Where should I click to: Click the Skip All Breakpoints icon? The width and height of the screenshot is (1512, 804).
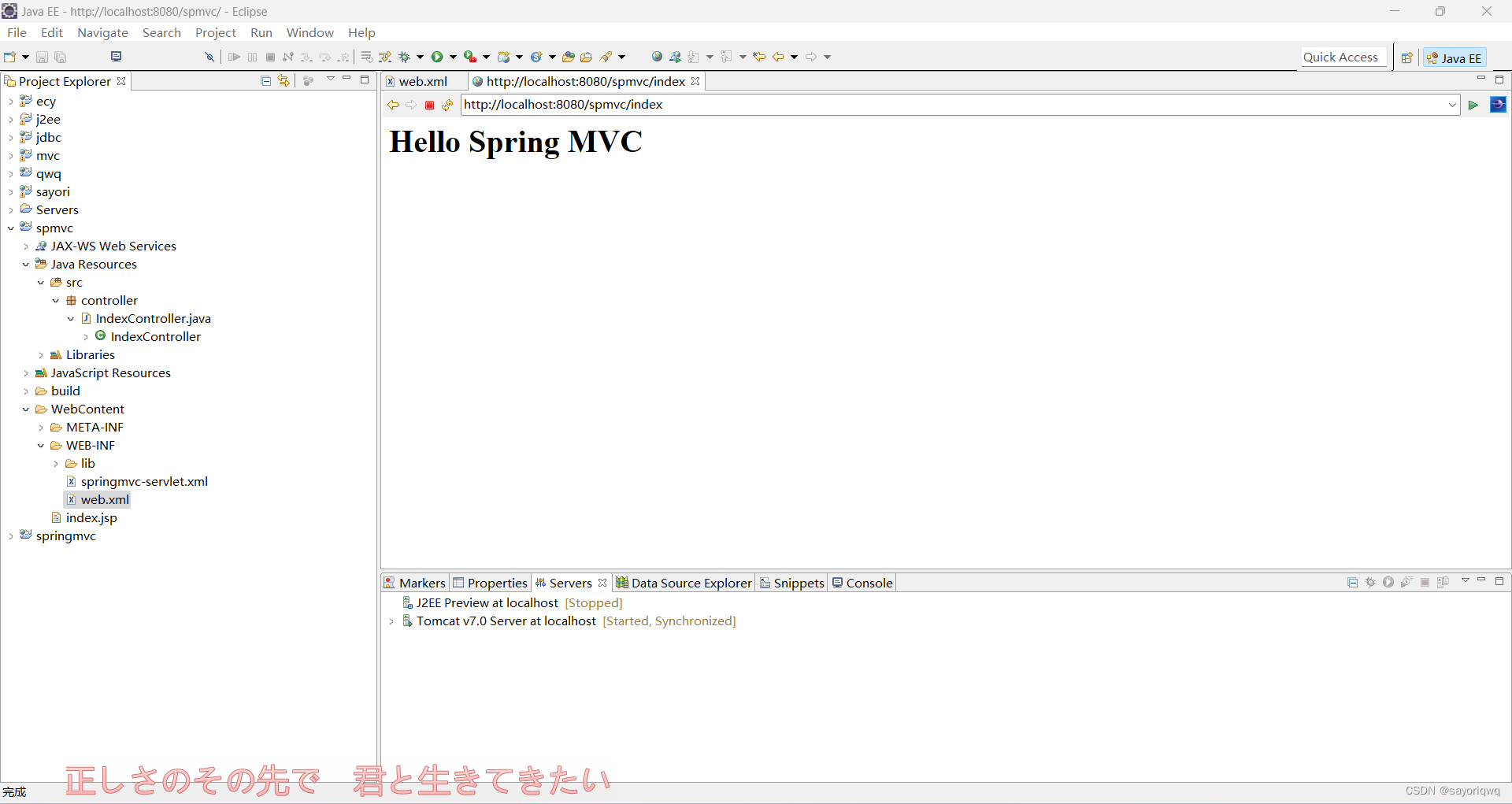209,57
